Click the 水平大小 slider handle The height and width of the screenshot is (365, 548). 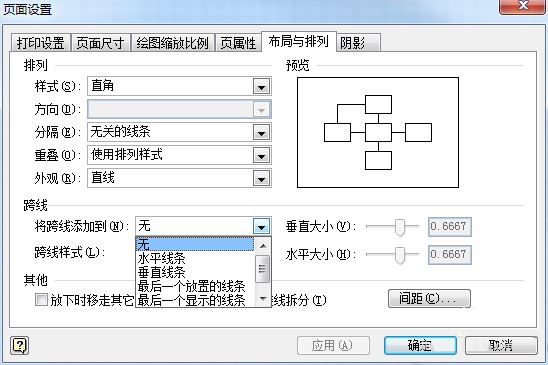coord(399,255)
